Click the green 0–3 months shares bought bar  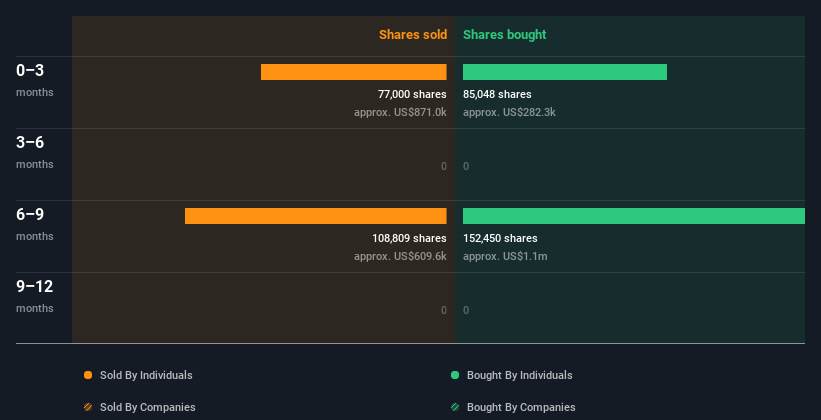click(x=565, y=72)
